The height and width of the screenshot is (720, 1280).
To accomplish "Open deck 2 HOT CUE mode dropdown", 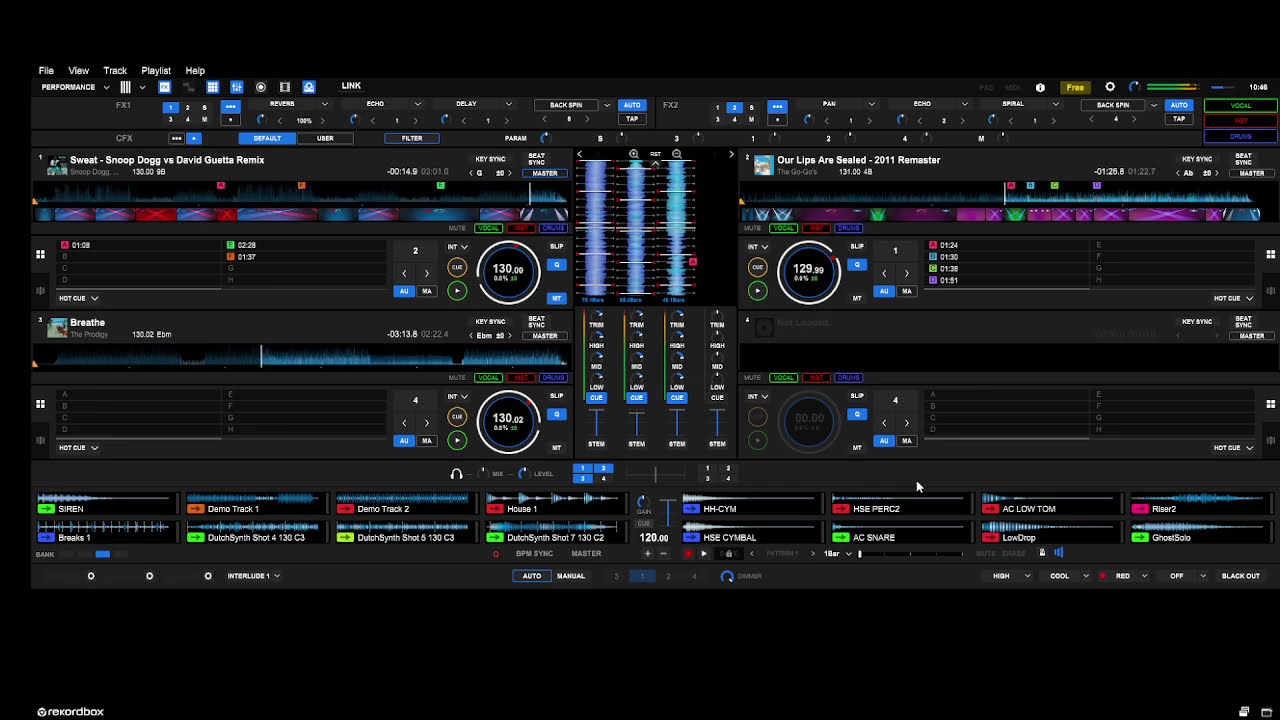I will [x=1233, y=298].
